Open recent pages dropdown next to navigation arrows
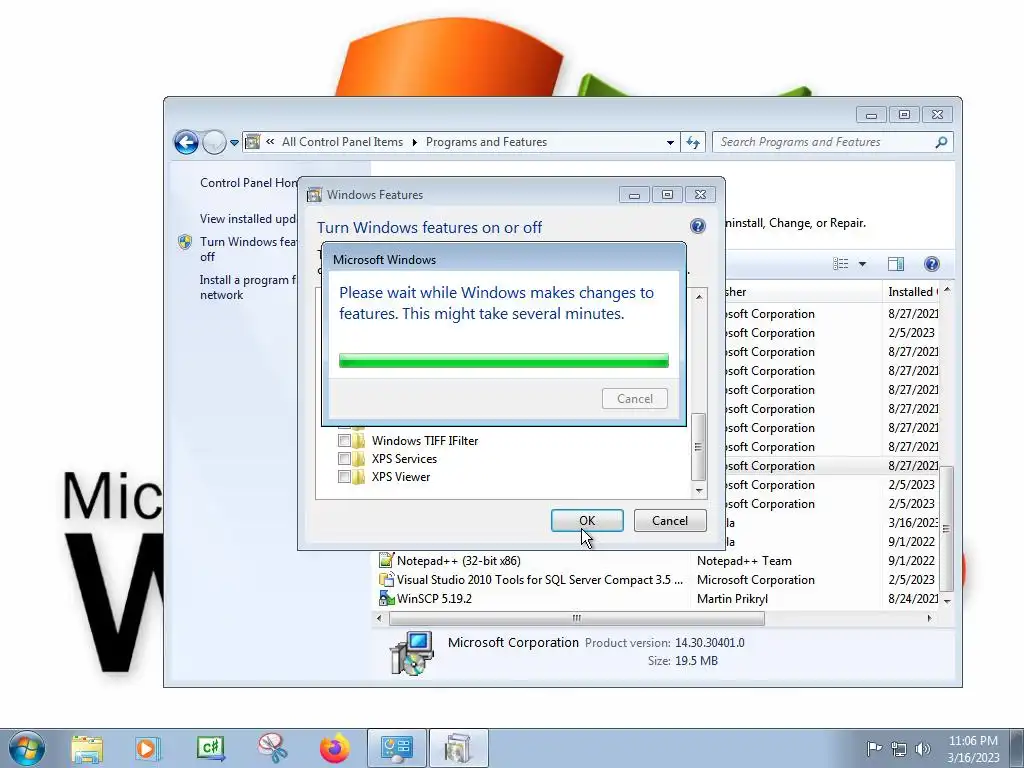The width and height of the screenshot is (1024, 768). tap(234, 142)
